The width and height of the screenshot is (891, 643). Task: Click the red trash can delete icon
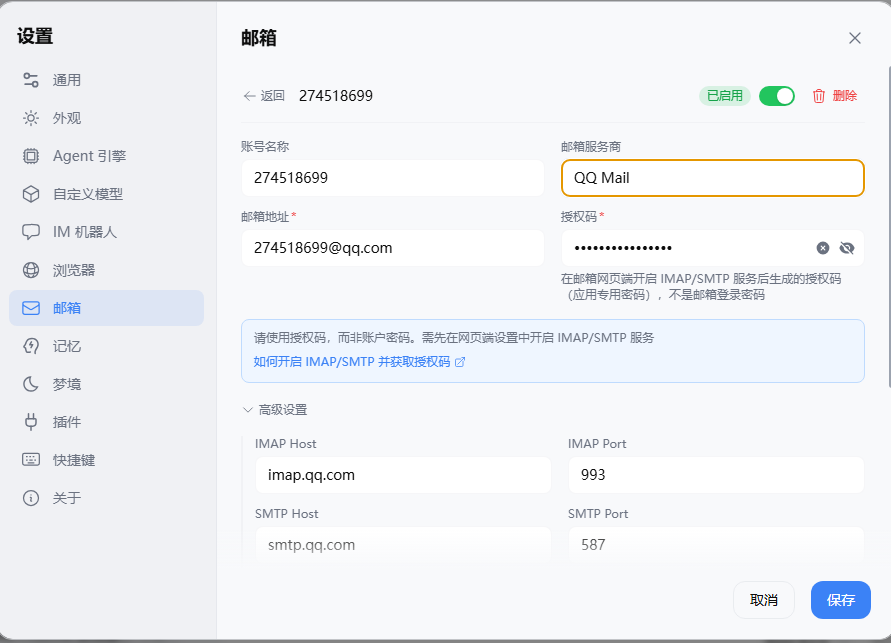point(818,96)
